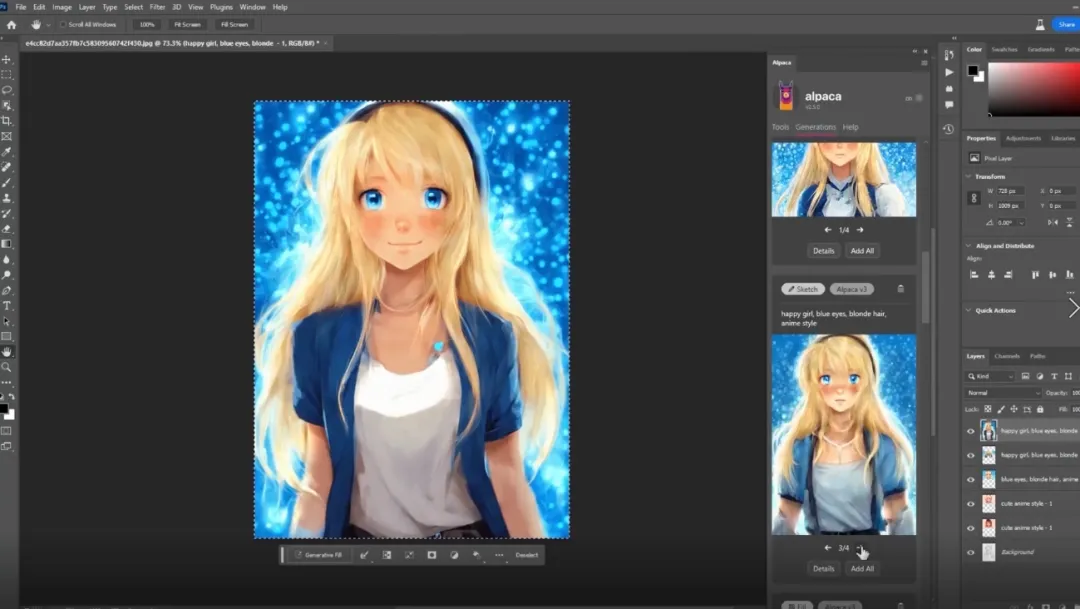Click the foreground color swatch in Color panel
Image resolution: width=1080 pixels, height=609 pixels.
point(973,70)
